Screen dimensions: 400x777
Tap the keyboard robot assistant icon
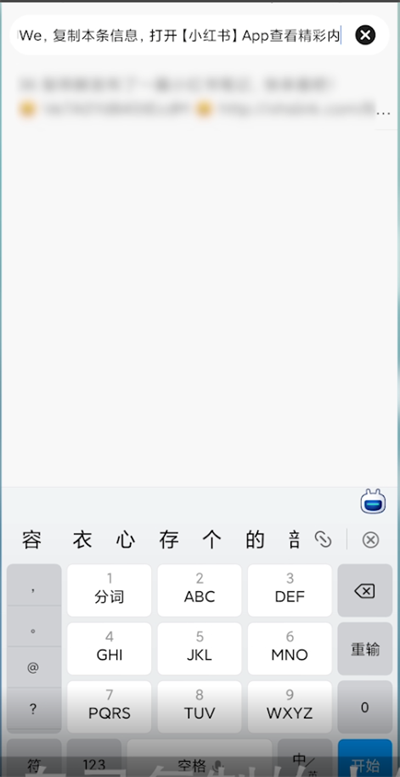(373, 501)
